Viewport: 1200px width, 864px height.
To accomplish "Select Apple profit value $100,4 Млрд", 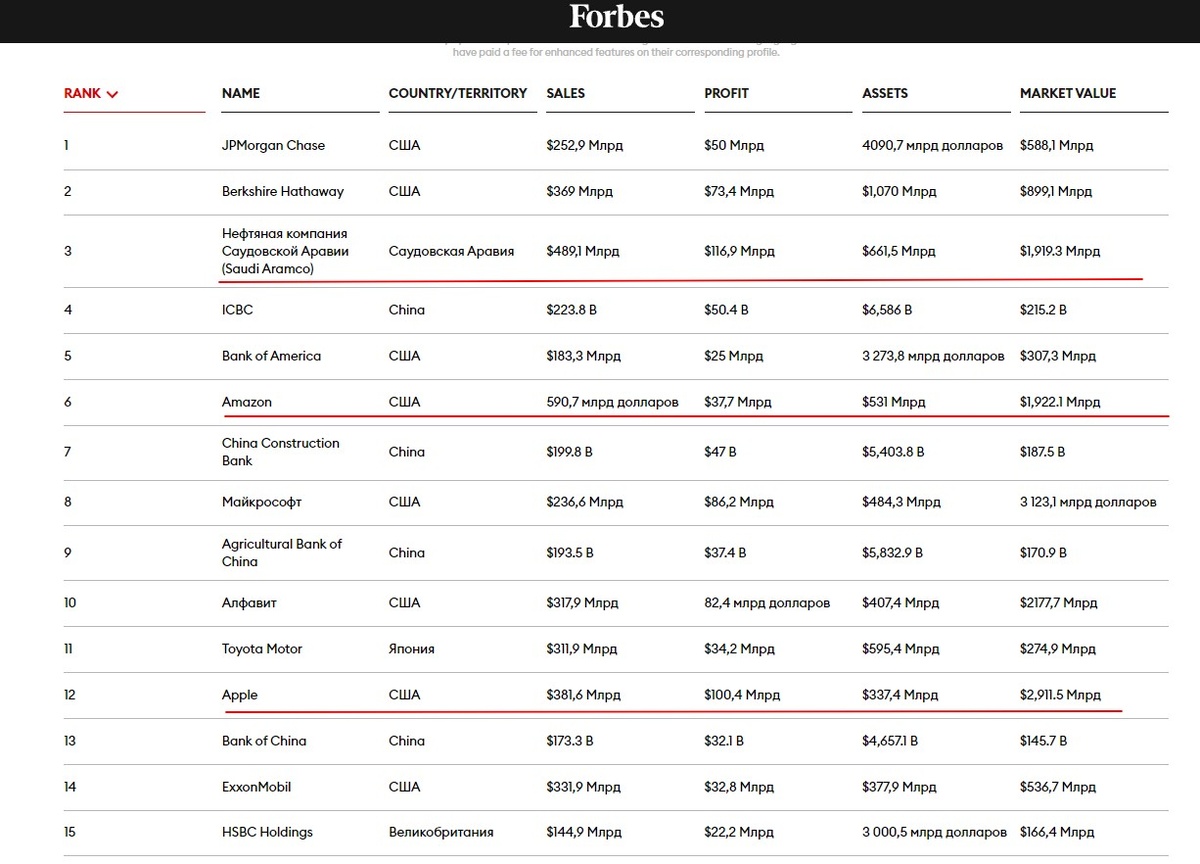I will pyautogui.click(x=742, y=695).
